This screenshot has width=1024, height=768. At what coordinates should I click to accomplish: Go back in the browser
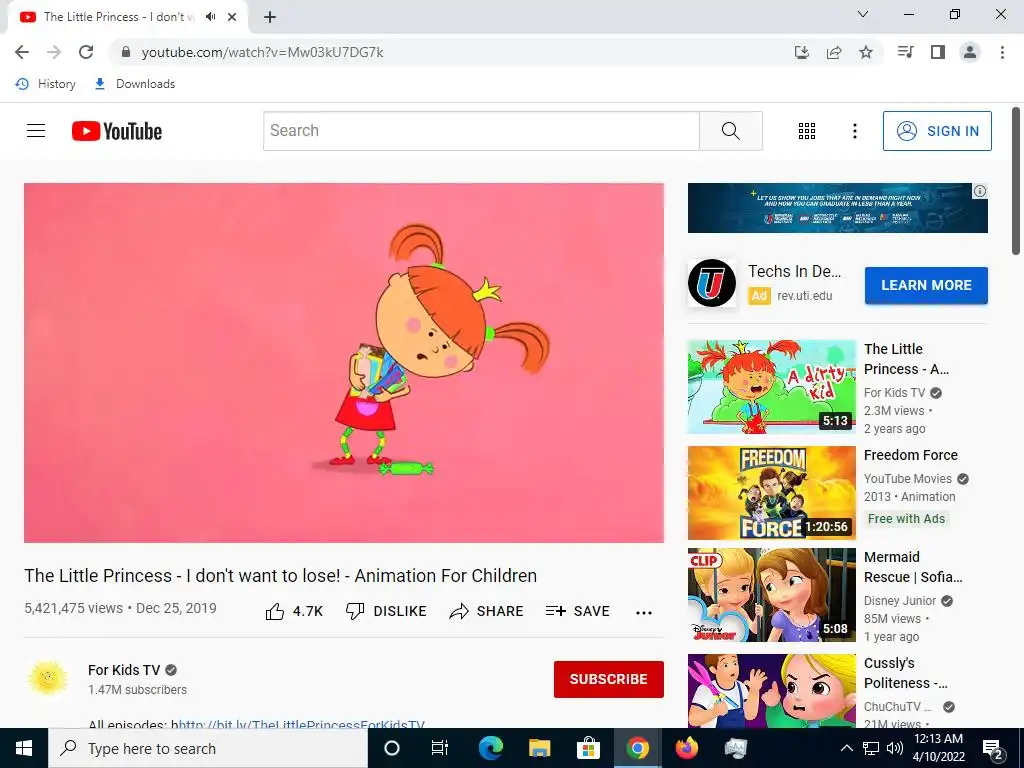[x=22, y=52]
